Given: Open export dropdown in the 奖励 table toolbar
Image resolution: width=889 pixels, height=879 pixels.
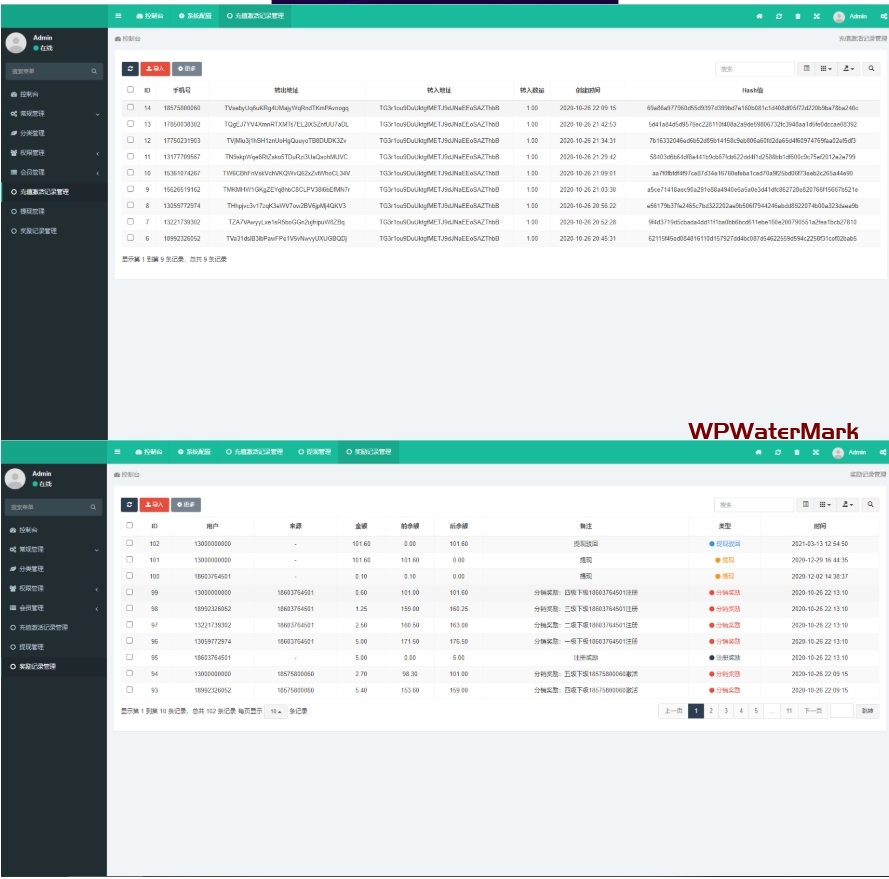Looking at the screenshot, I should pos(848,505).
